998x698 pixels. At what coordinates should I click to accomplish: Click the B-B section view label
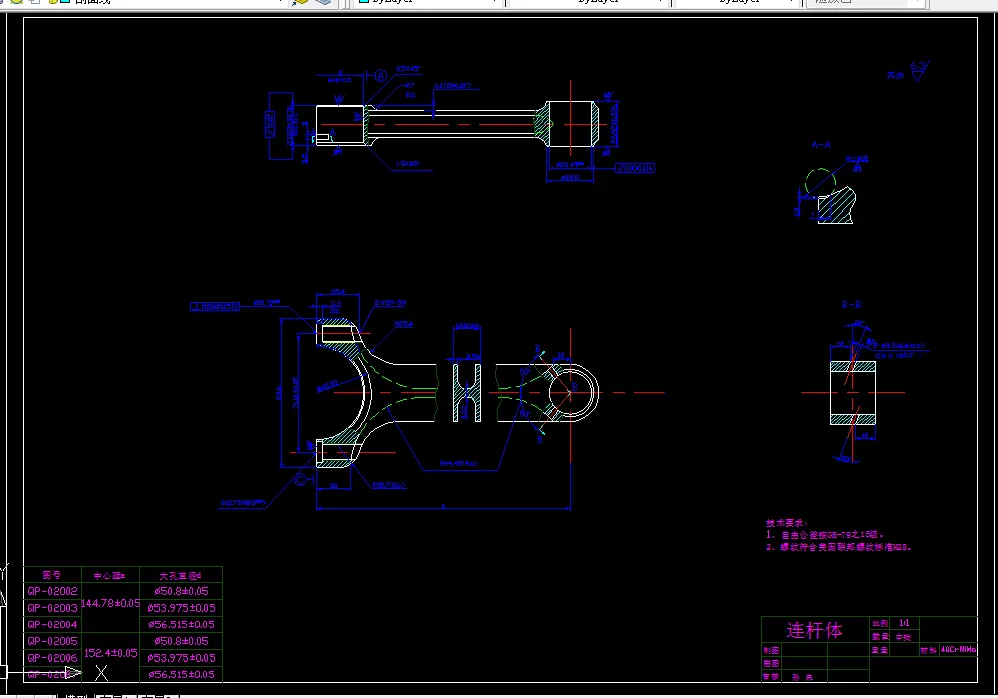(852, 305)
